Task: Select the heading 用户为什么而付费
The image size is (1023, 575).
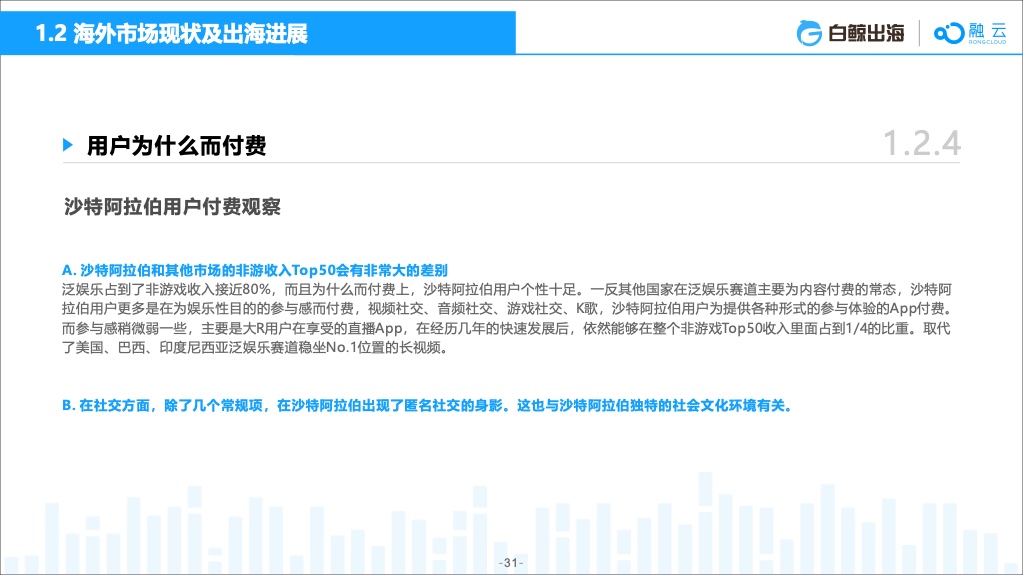Action: (x=177, y=146)
